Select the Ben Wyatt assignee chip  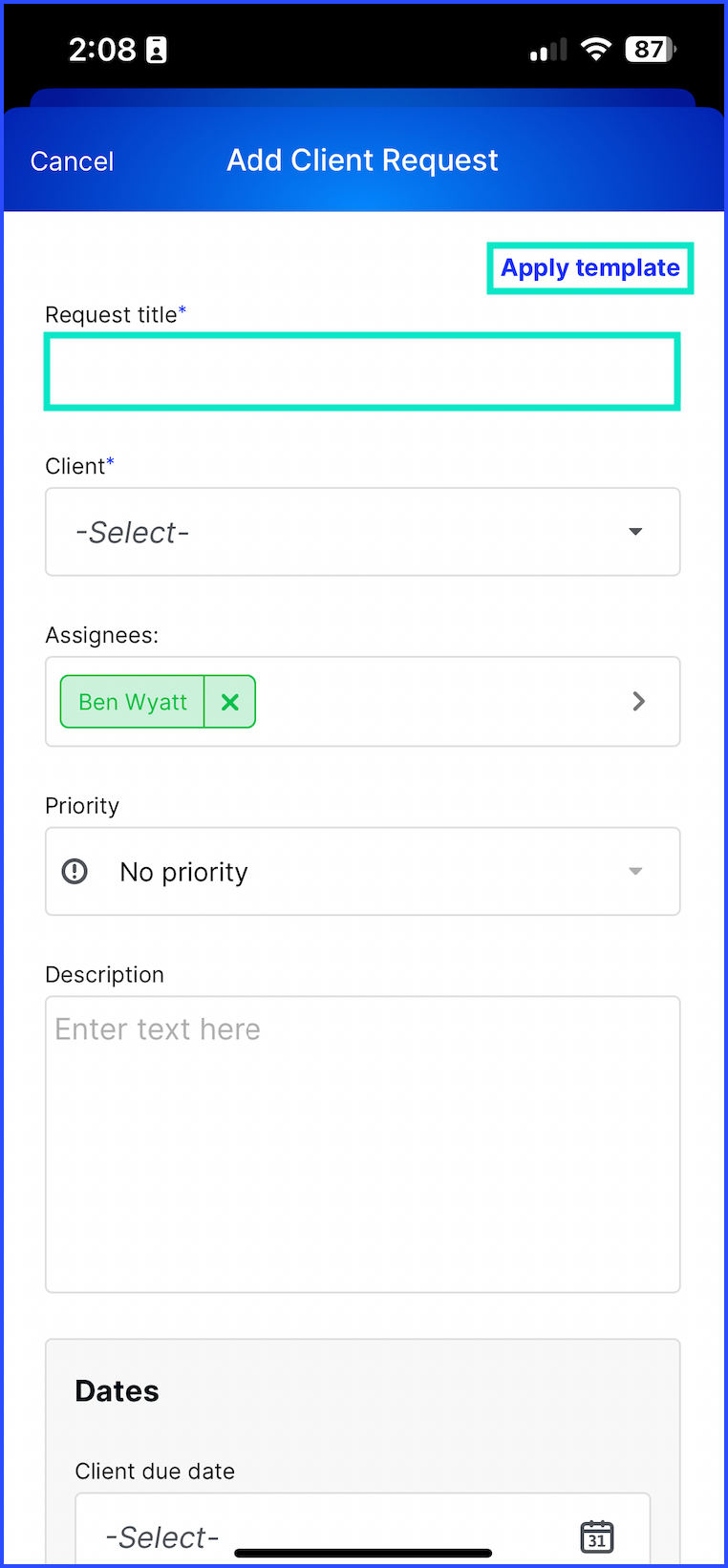132,702
